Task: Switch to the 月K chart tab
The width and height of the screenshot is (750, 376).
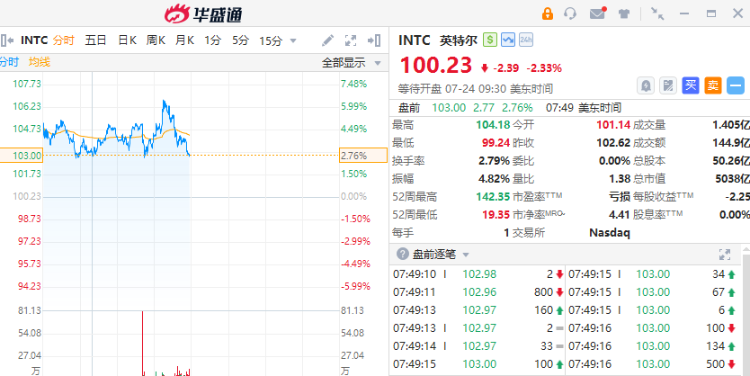Action: pyautogui.click(x=185, y=41)
